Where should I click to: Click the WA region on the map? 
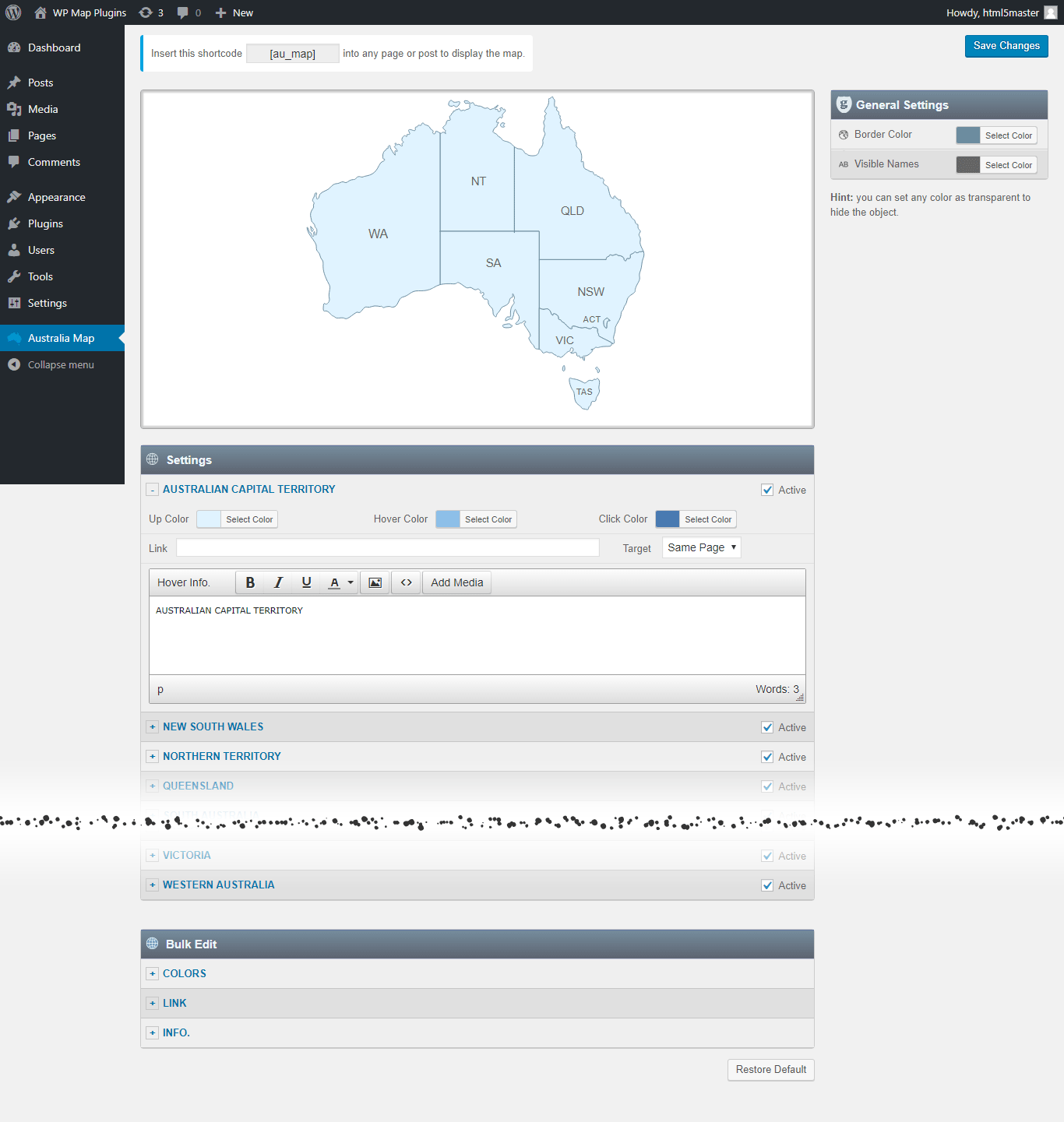378,234
